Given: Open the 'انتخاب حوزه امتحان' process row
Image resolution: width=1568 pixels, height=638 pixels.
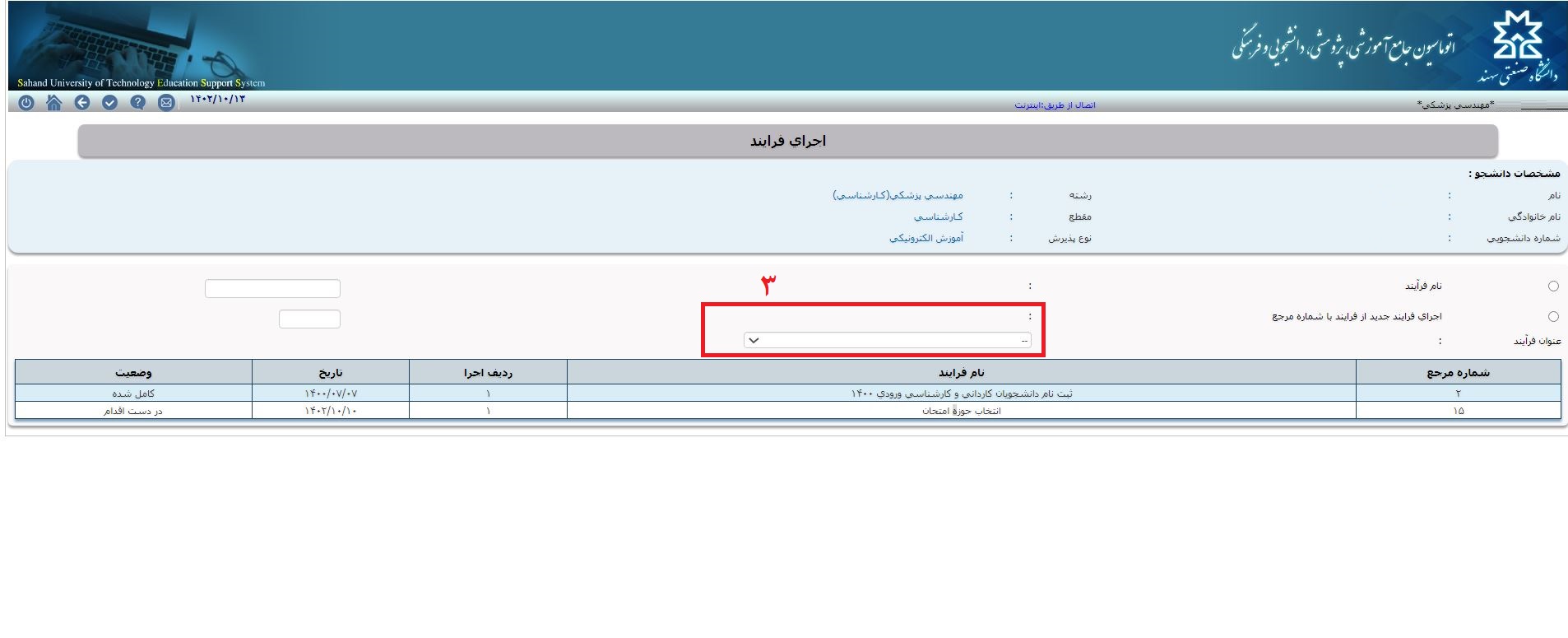Looking at the screenshot, I should (961, 411).
